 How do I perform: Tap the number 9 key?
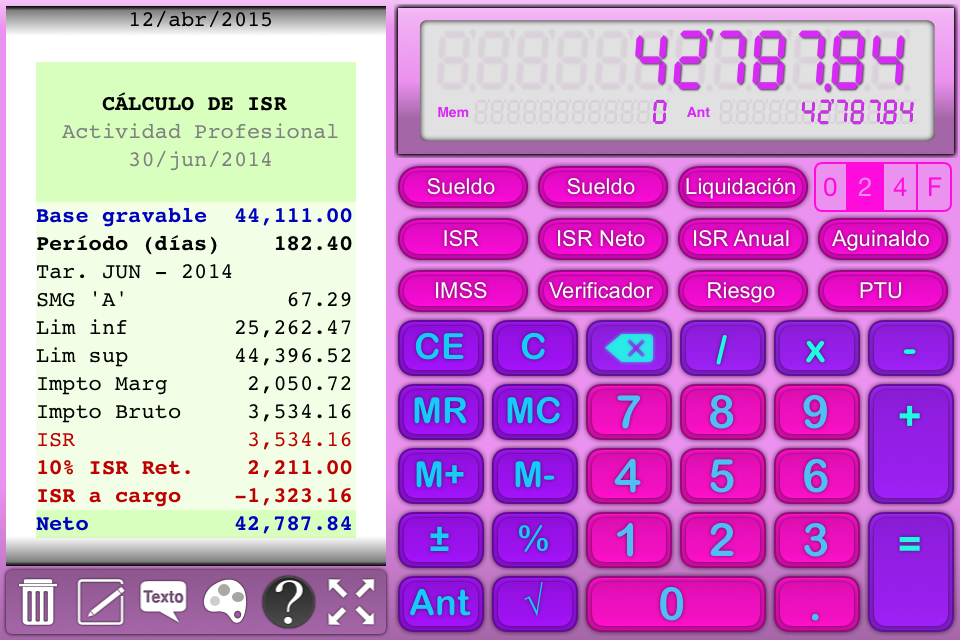(816, 412)
